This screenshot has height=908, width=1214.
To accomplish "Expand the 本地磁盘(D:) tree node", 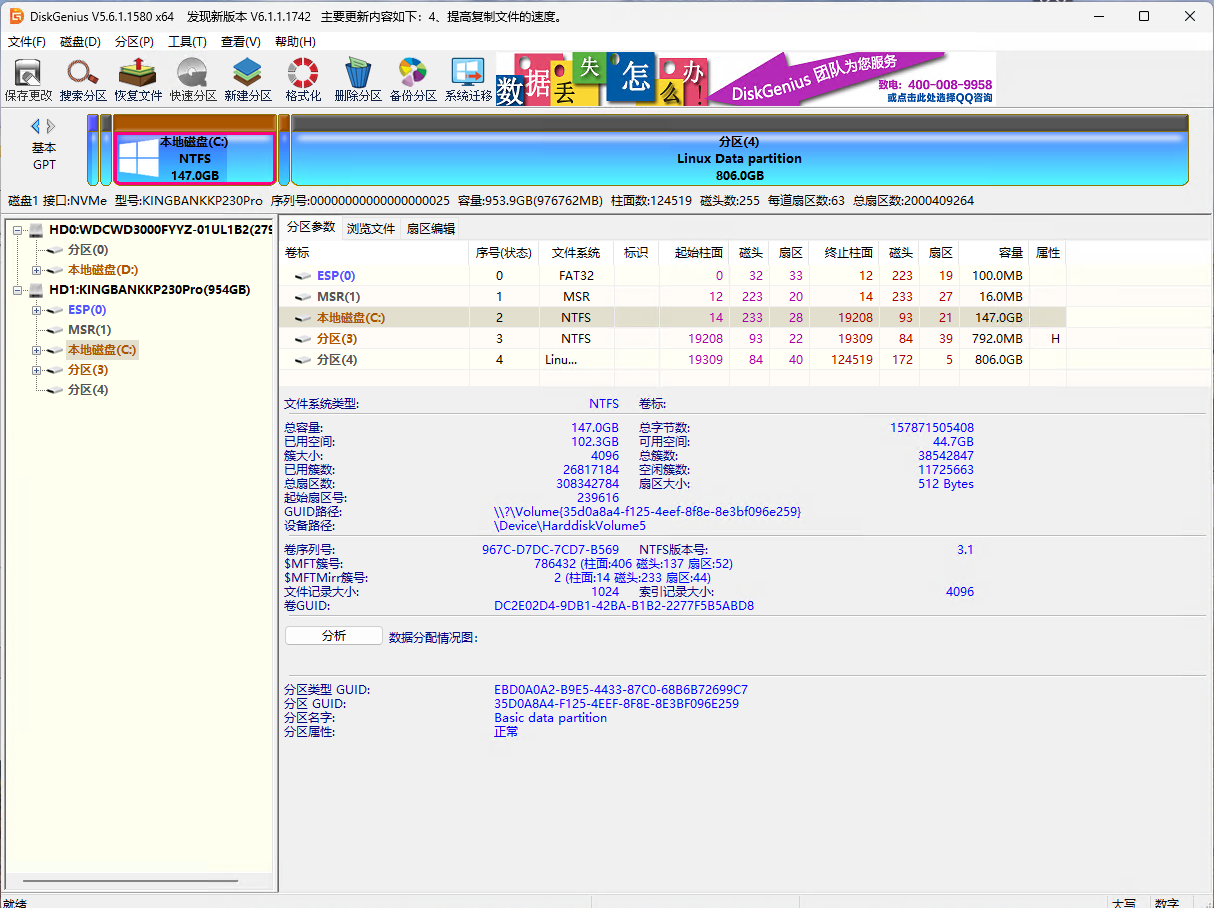I will 37,270.
